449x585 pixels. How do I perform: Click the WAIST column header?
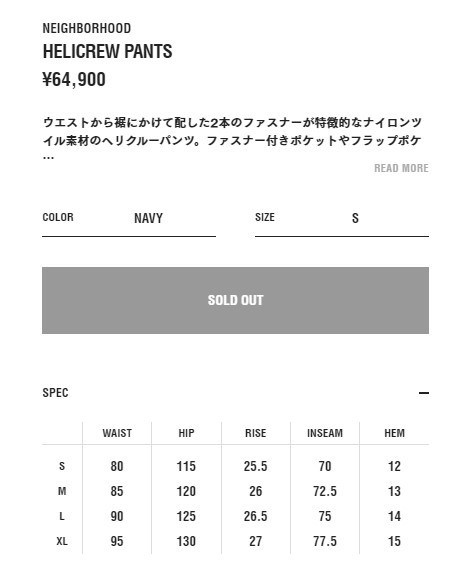coord(117,433)
